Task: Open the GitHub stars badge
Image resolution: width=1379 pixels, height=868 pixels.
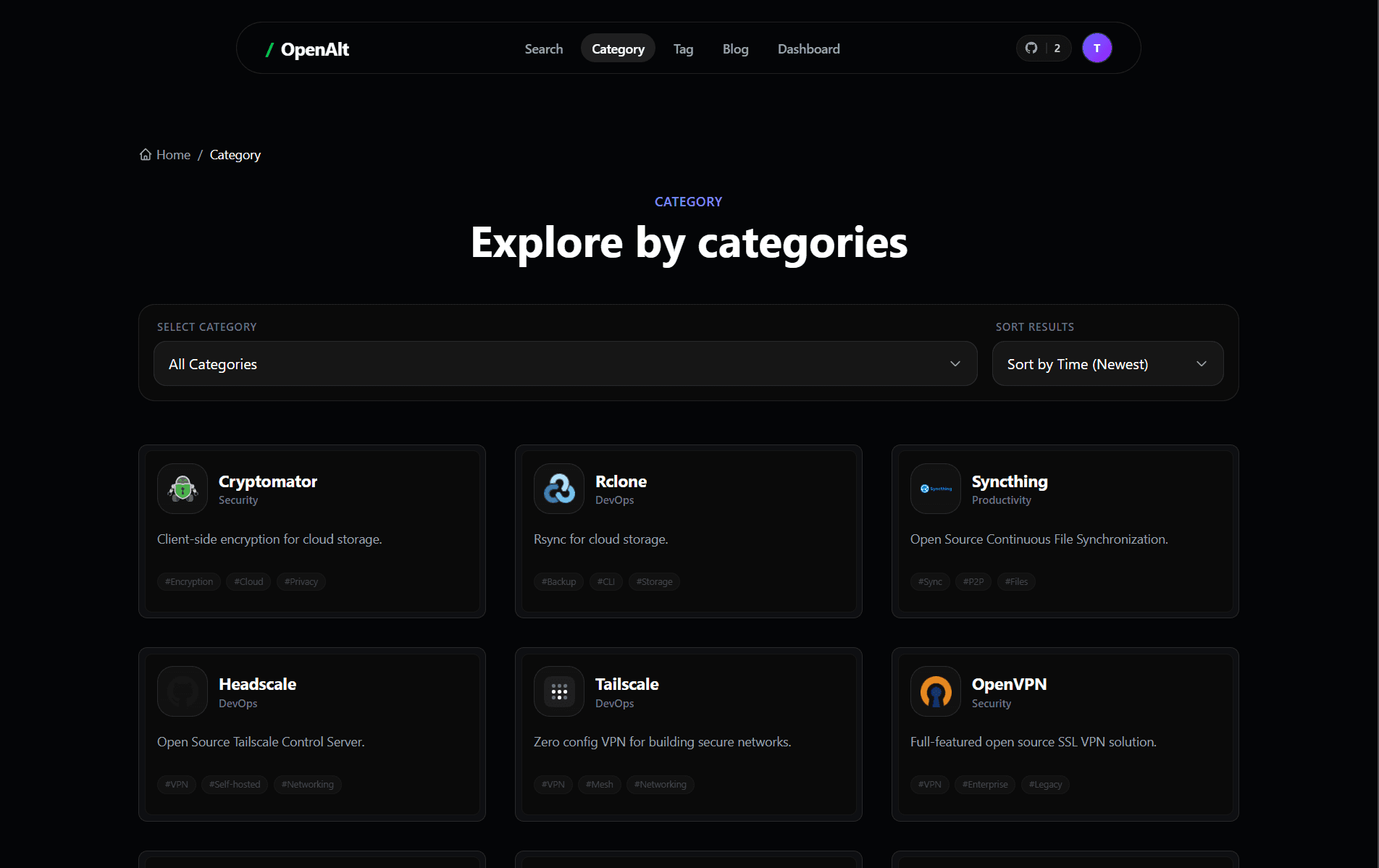Action: point(1043,49)
